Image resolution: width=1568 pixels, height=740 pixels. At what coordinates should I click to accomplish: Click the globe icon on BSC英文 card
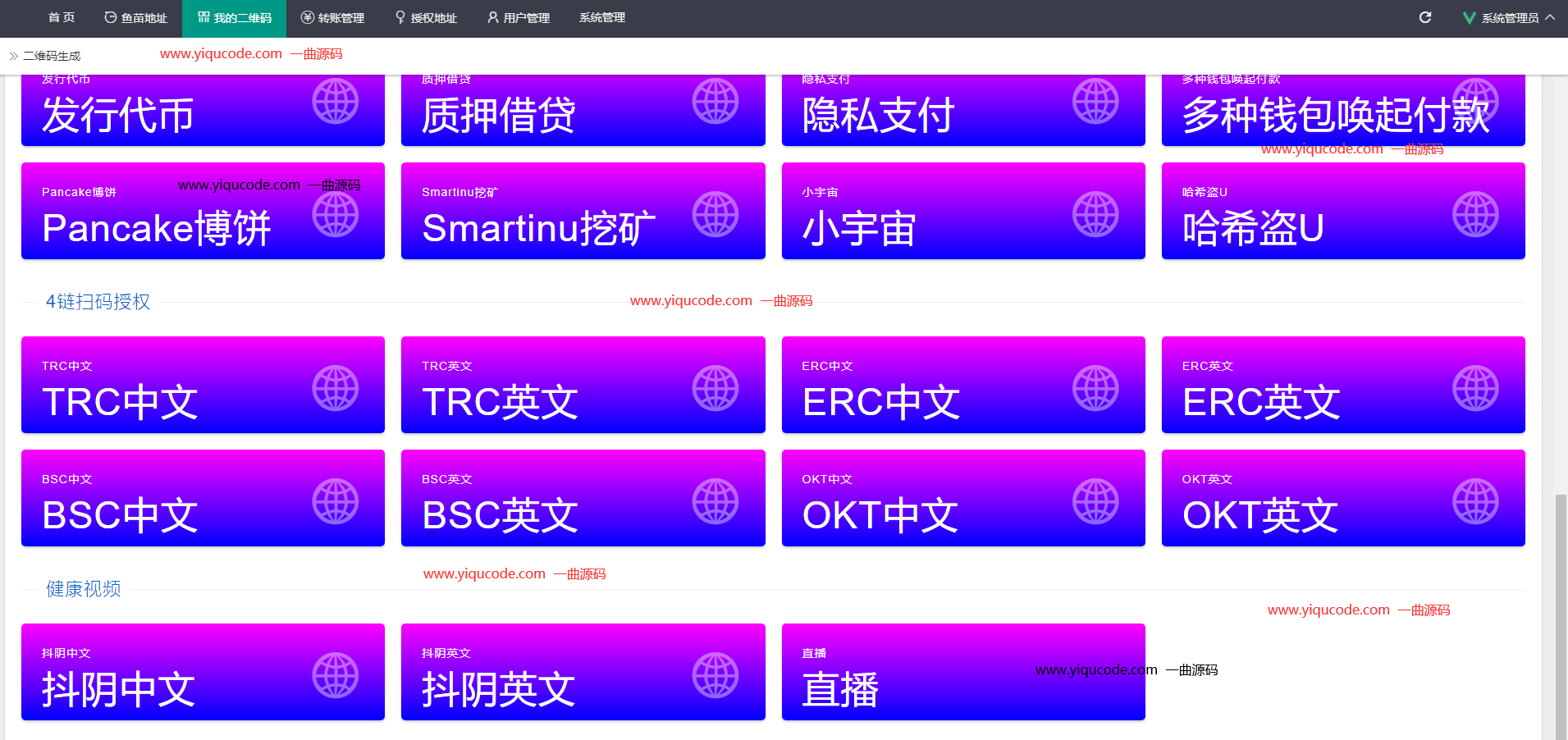point(715,501)
